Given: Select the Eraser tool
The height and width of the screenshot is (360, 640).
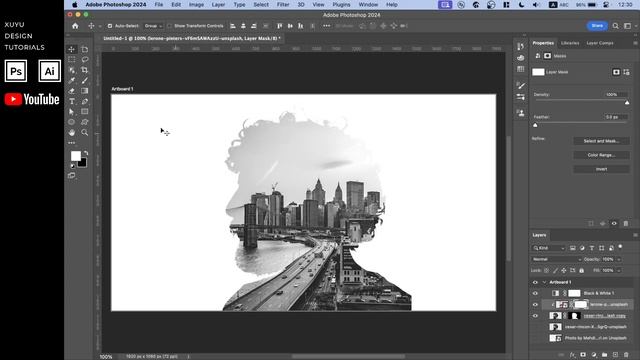Looking at the screenshot, I should [72, 91].
